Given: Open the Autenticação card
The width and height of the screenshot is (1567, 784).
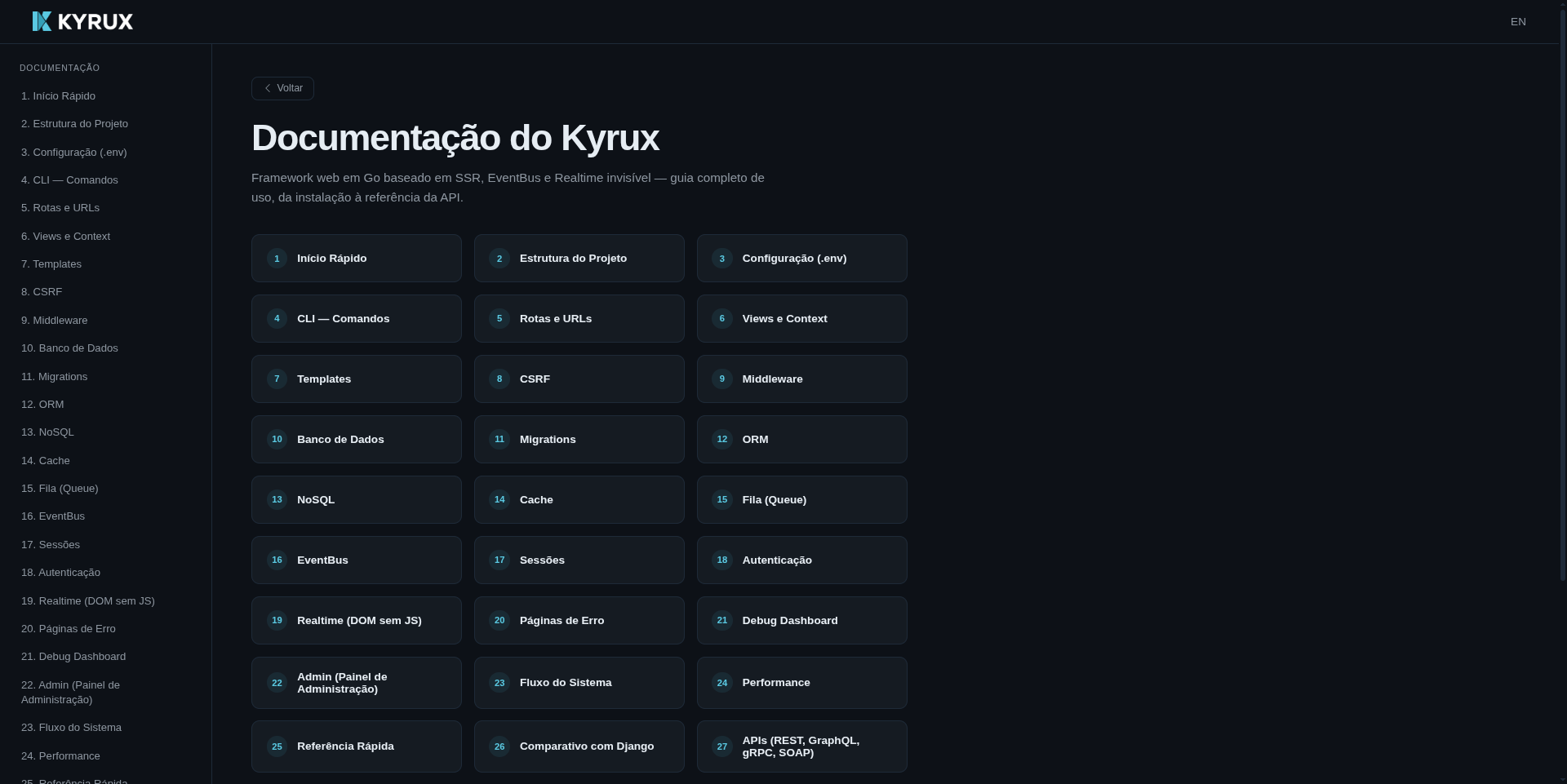Looking at the screenshot, I should (802, 560).
